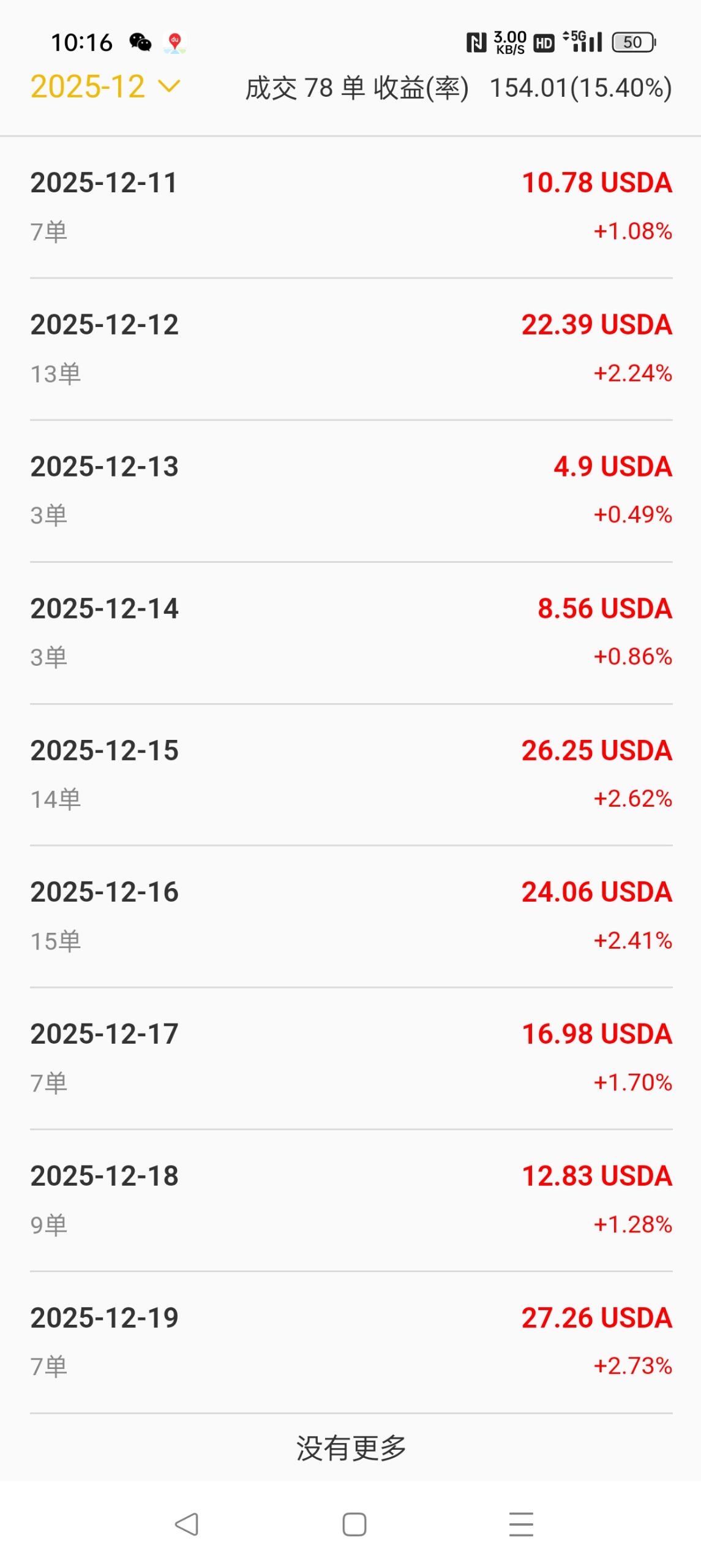Tap the monthly summary 154.01(15.40%) text
The image size is (701, 1568).
pyautogui.click(x=580, y=88)
